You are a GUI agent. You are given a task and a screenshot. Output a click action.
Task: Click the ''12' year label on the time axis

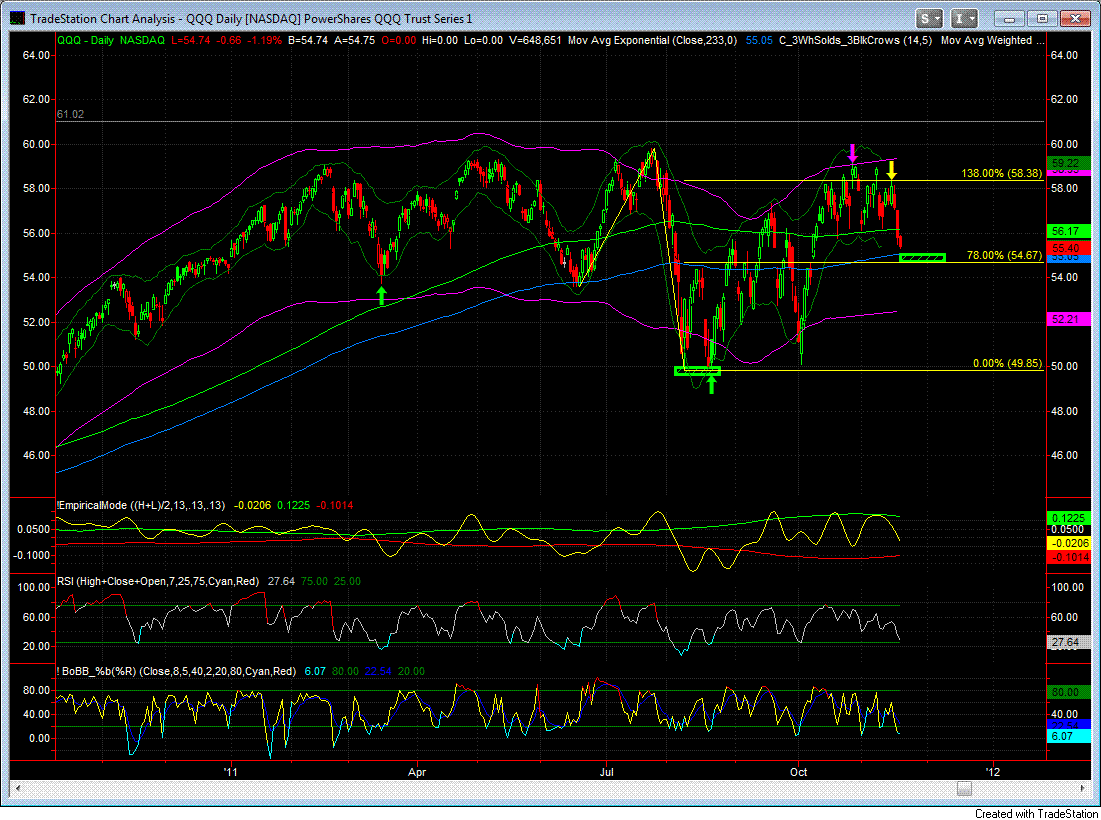point(993,772)
